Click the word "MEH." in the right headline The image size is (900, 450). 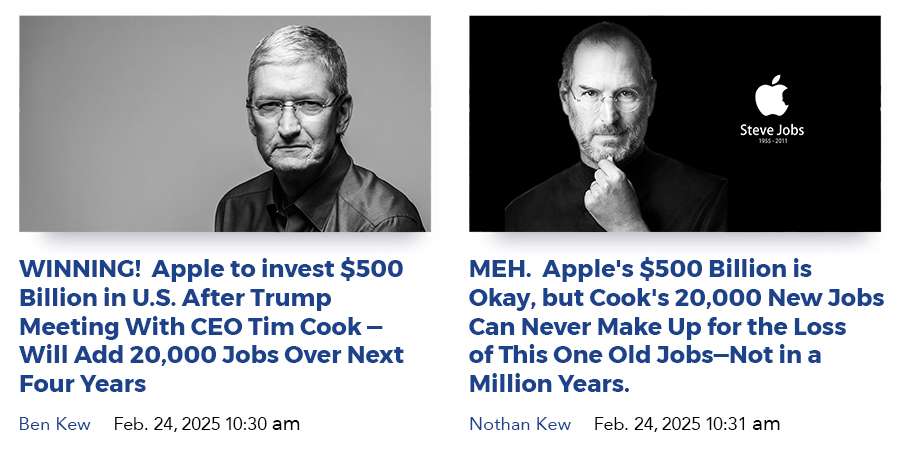coord(504,268)
